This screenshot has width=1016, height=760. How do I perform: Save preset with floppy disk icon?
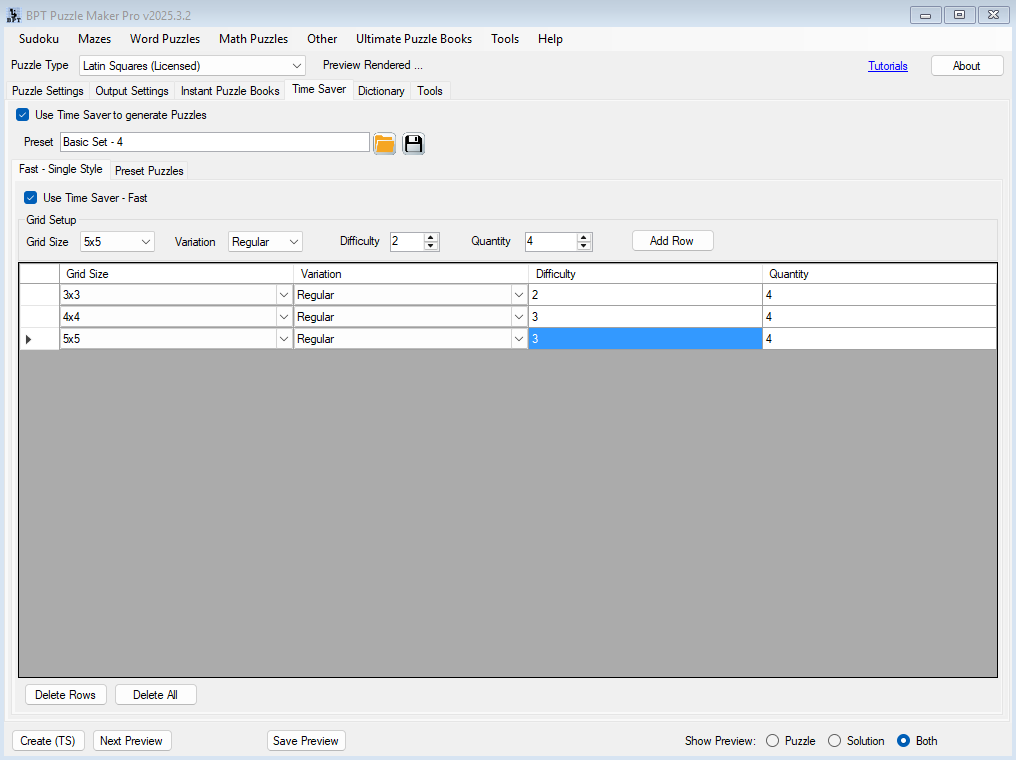click(x=413, y=143)
